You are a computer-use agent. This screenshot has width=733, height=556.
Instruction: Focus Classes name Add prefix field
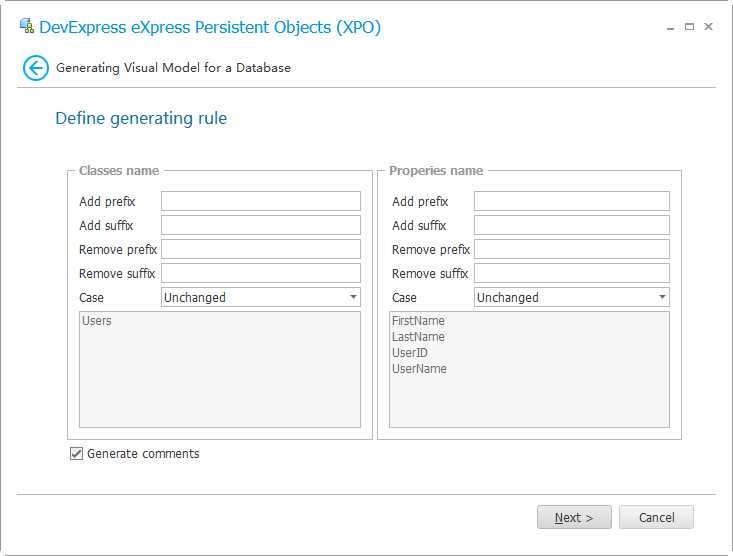(260, 201)
